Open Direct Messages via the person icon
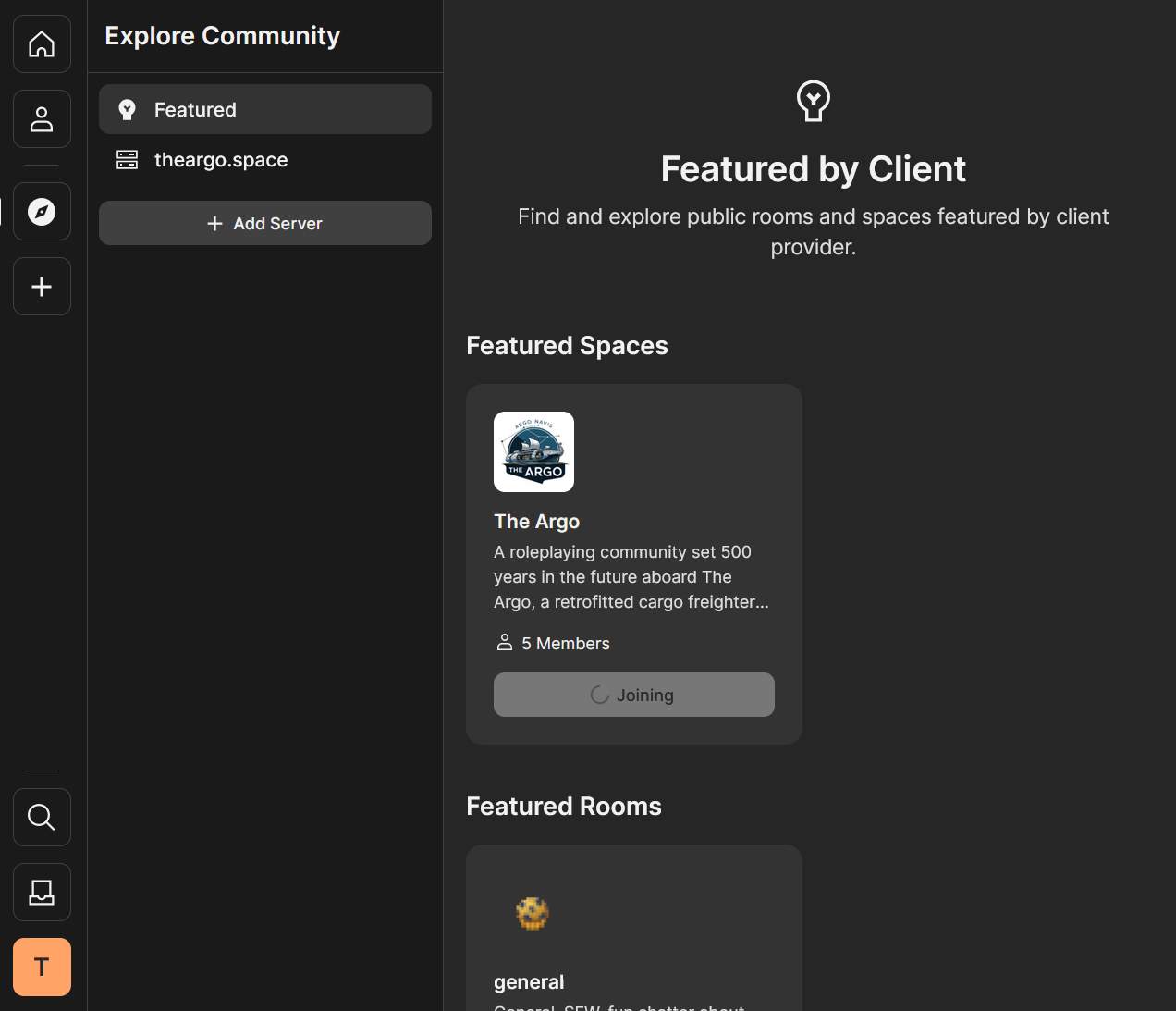 coord(42,119)
